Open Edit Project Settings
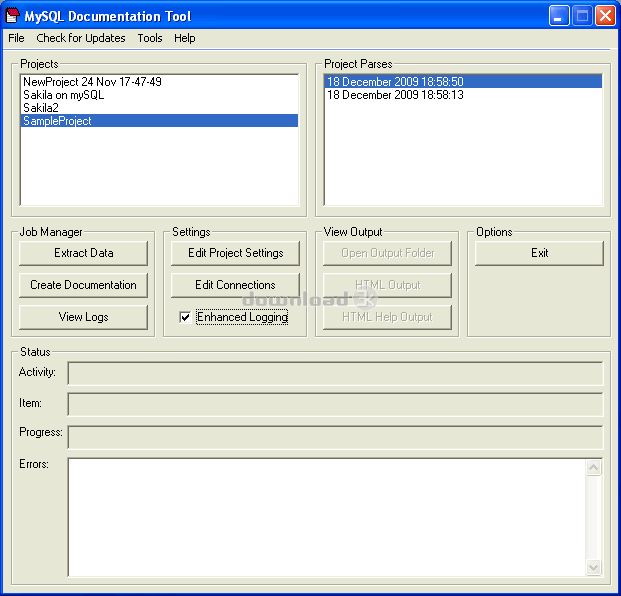 click(x=235, y=253)
